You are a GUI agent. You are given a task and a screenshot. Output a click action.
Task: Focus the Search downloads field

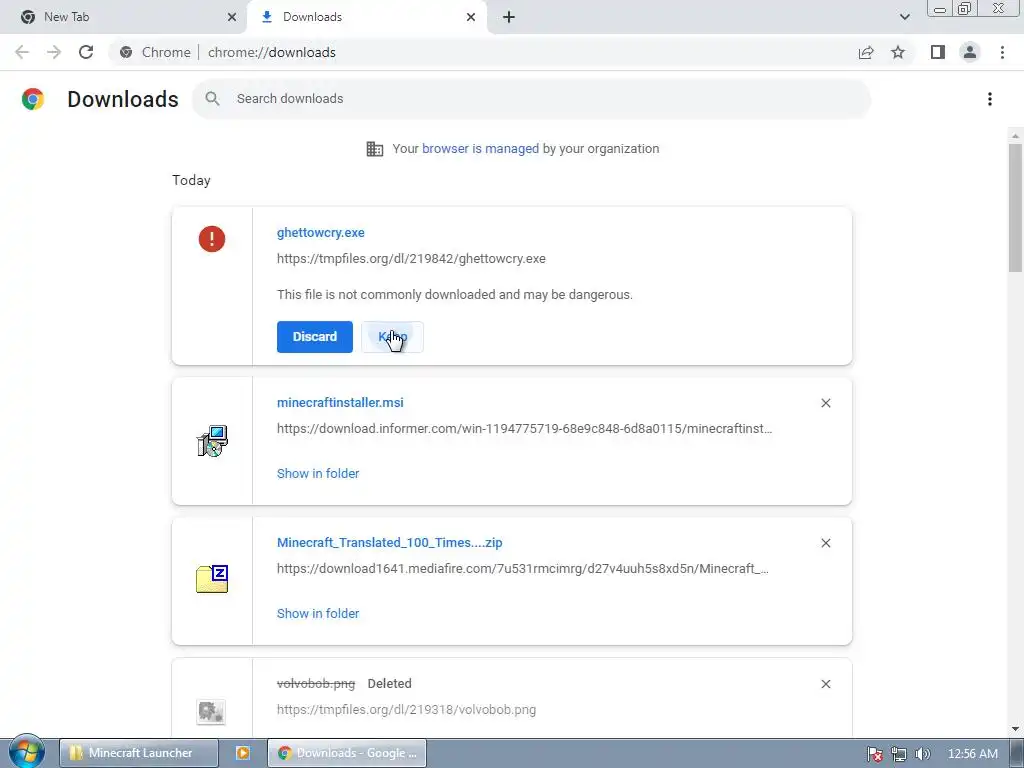pos(532,99)
